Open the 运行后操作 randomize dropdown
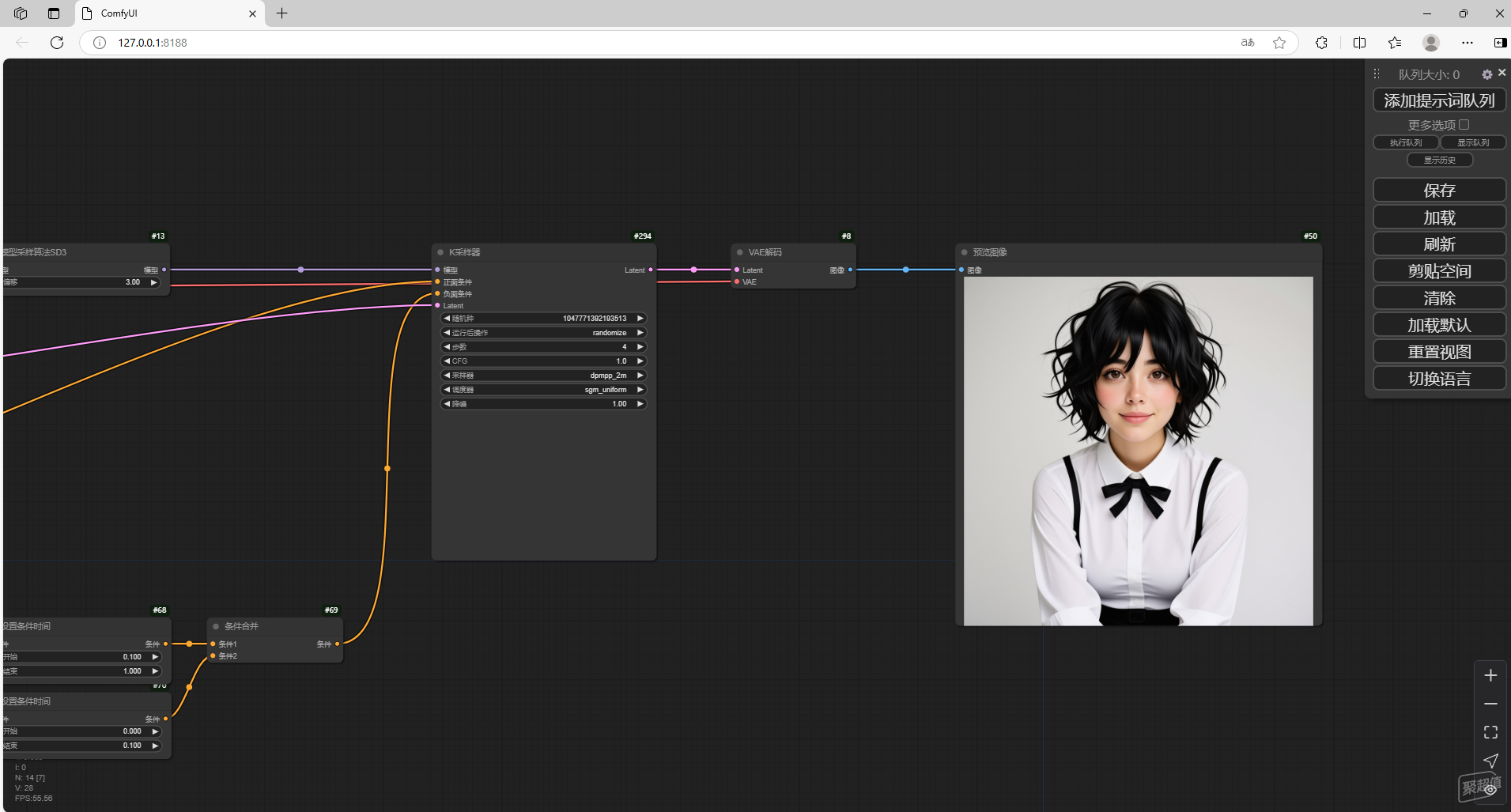The height and width of the screenshot is (812, 1511). click(x=544, y=333)
